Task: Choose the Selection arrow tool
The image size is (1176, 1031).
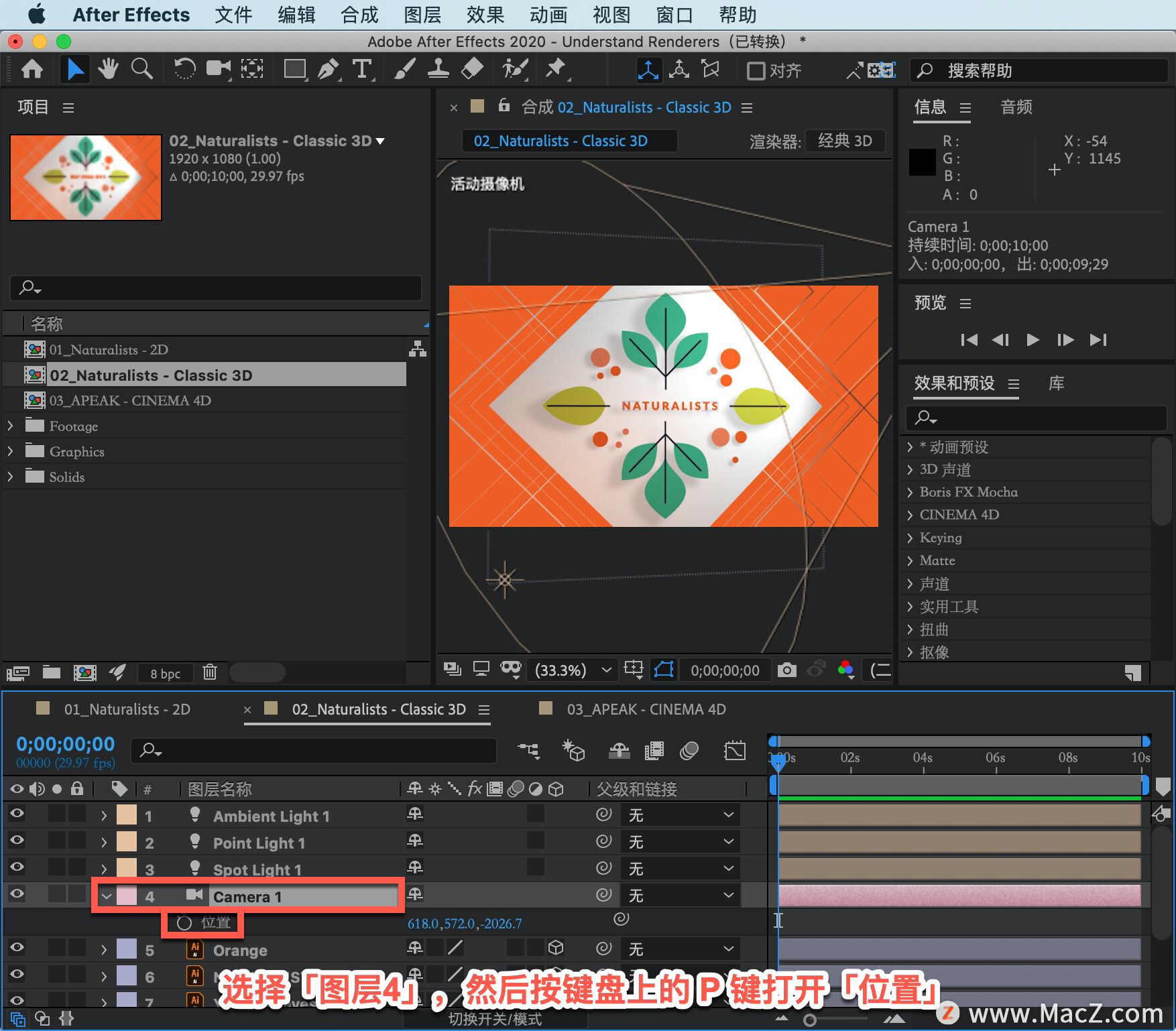Action: [75, 69]
